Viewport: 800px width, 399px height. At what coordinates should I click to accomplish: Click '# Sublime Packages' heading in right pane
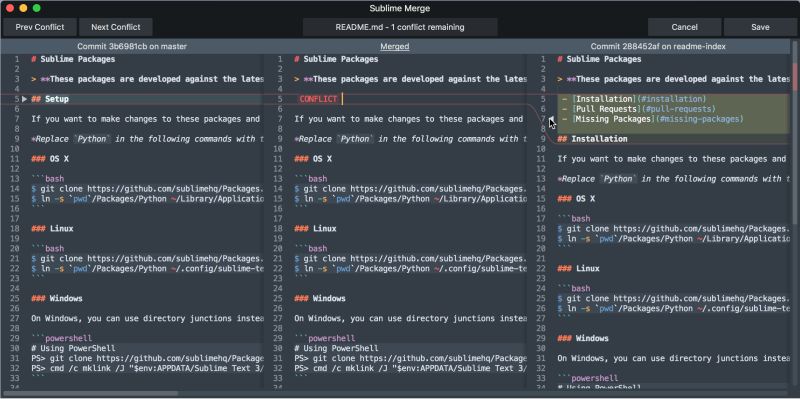point(599,59)
